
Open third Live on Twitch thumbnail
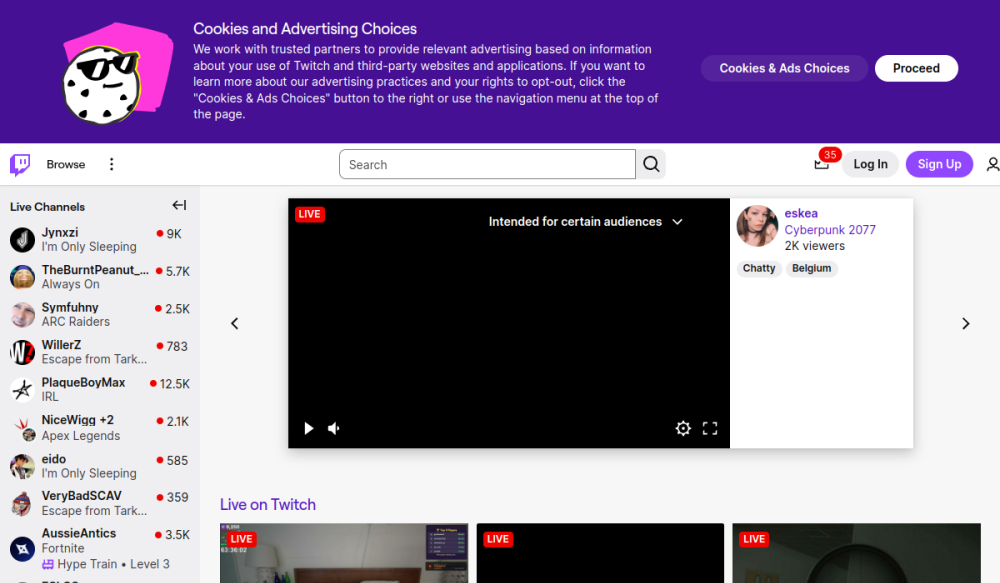pyautogui.click(x=857, y=553)
